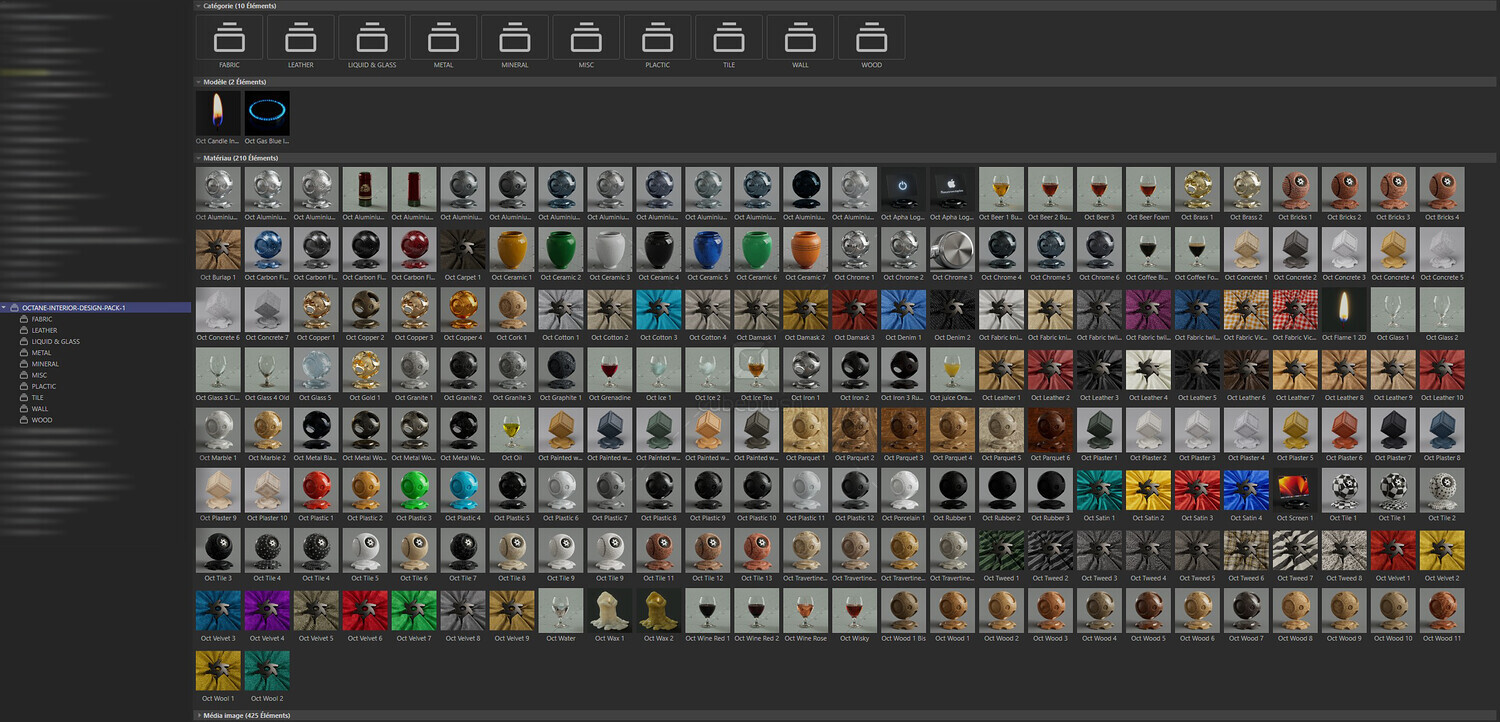Select WALL in the sidebar tree
This screenshot has height=722, width=1500.
[x=40, y=409]
